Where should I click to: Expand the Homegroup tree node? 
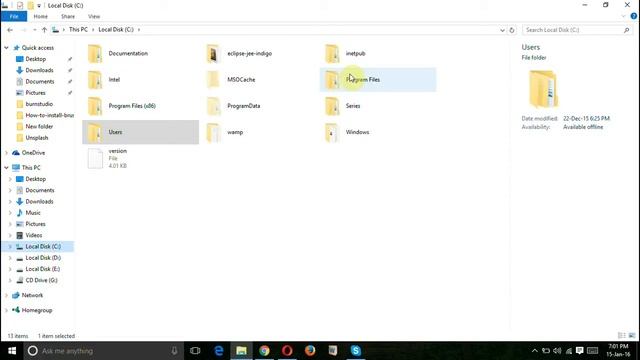coord(7,310)
